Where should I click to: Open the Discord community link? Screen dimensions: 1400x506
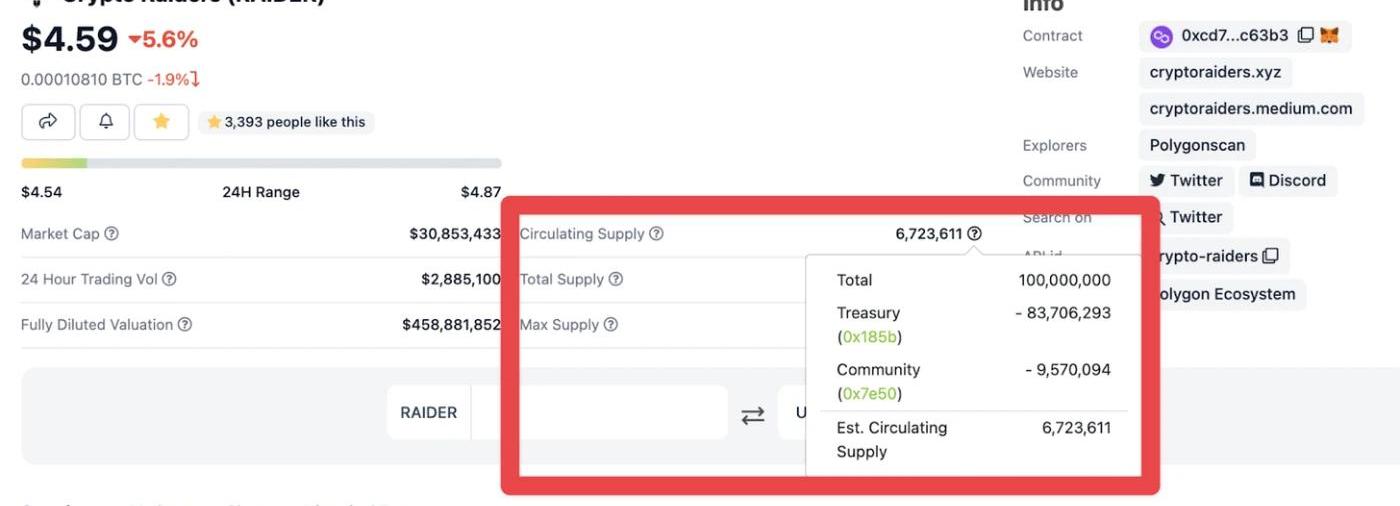click(1288, 181)
